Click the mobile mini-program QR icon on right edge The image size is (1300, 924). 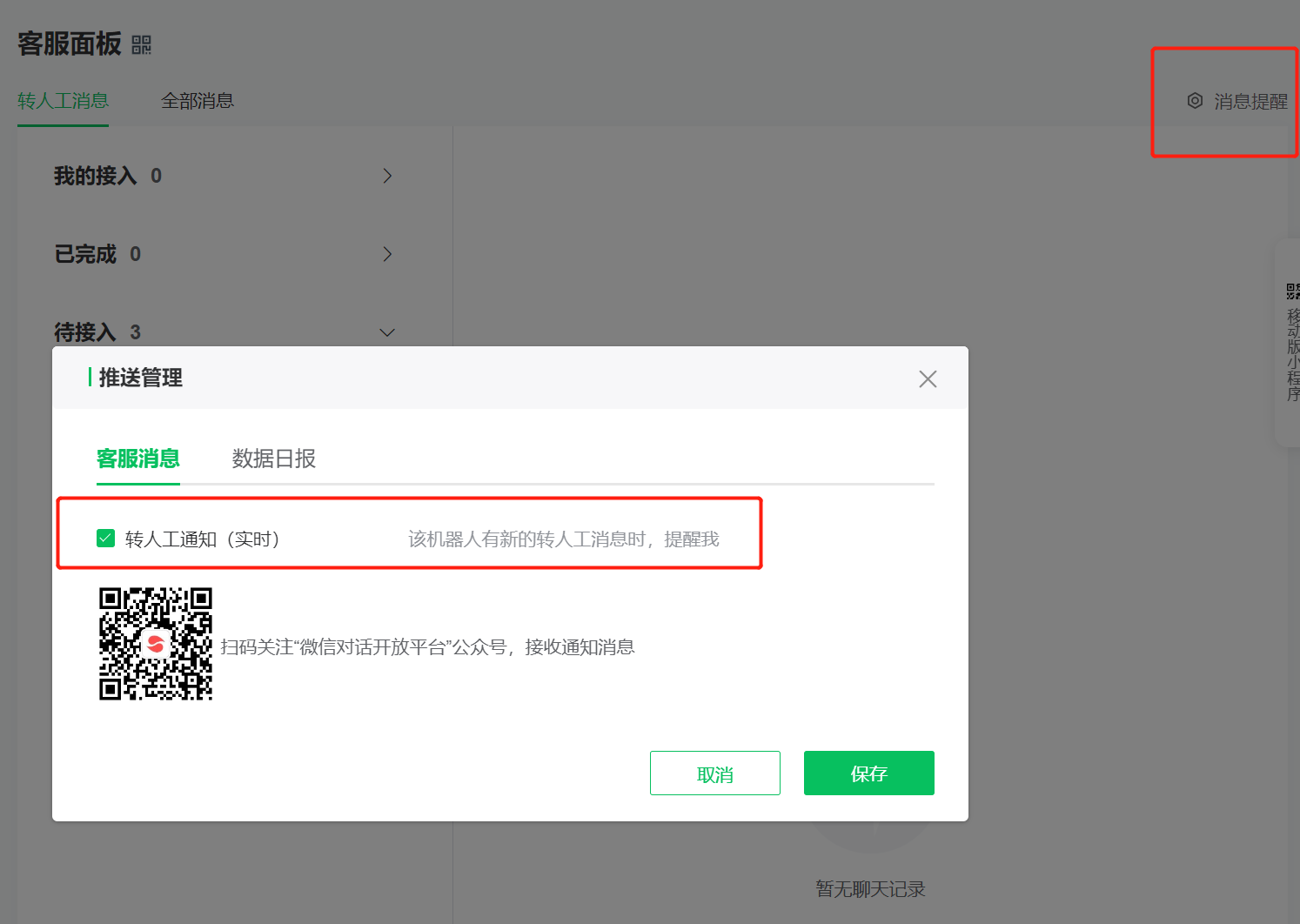[1293, 291]
